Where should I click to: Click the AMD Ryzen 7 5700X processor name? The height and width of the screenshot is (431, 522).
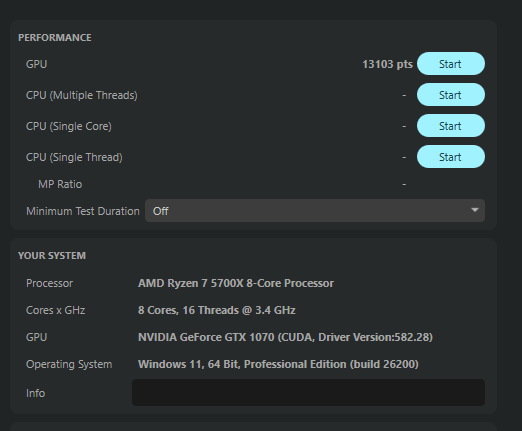click(236, 283)
